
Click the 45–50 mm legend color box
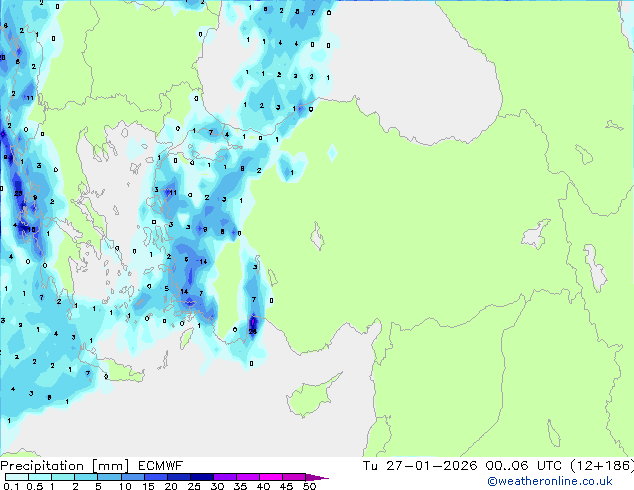tap(294, 477)
